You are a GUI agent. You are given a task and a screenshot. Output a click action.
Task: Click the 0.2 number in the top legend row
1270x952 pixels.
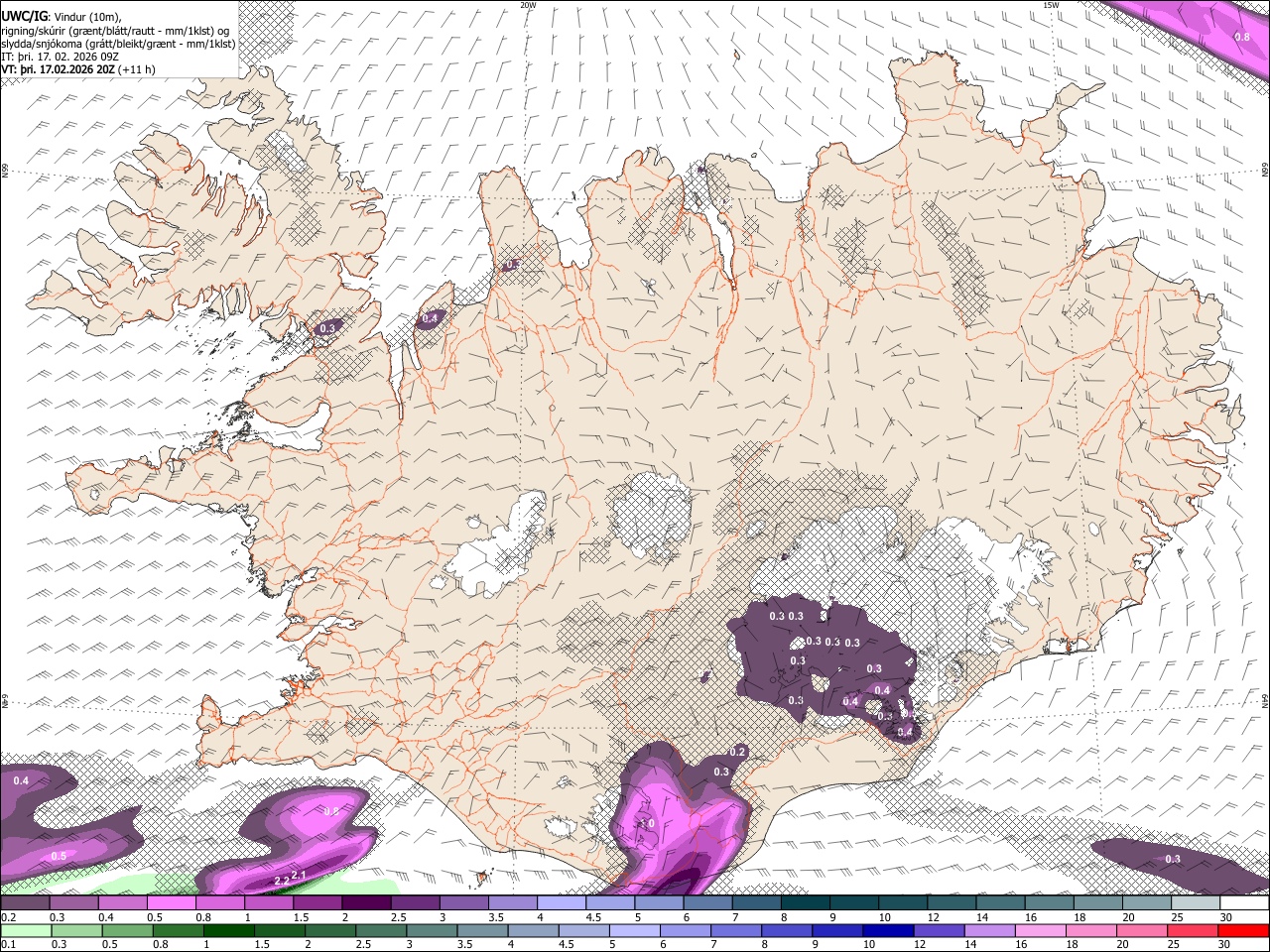click(x=8, y=917)
